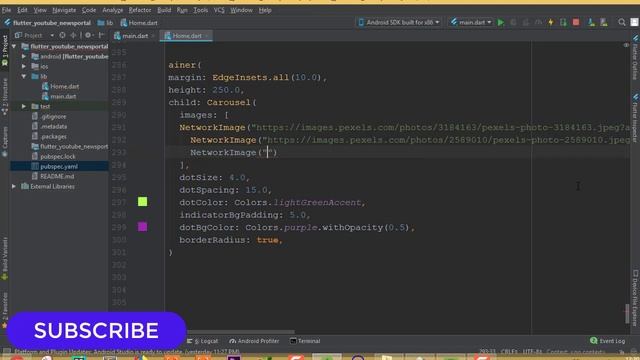Open the AVD Manager toolbar icon
This screenshot has height=360, width=640.
pyautogui.click(x=591, y=22)
